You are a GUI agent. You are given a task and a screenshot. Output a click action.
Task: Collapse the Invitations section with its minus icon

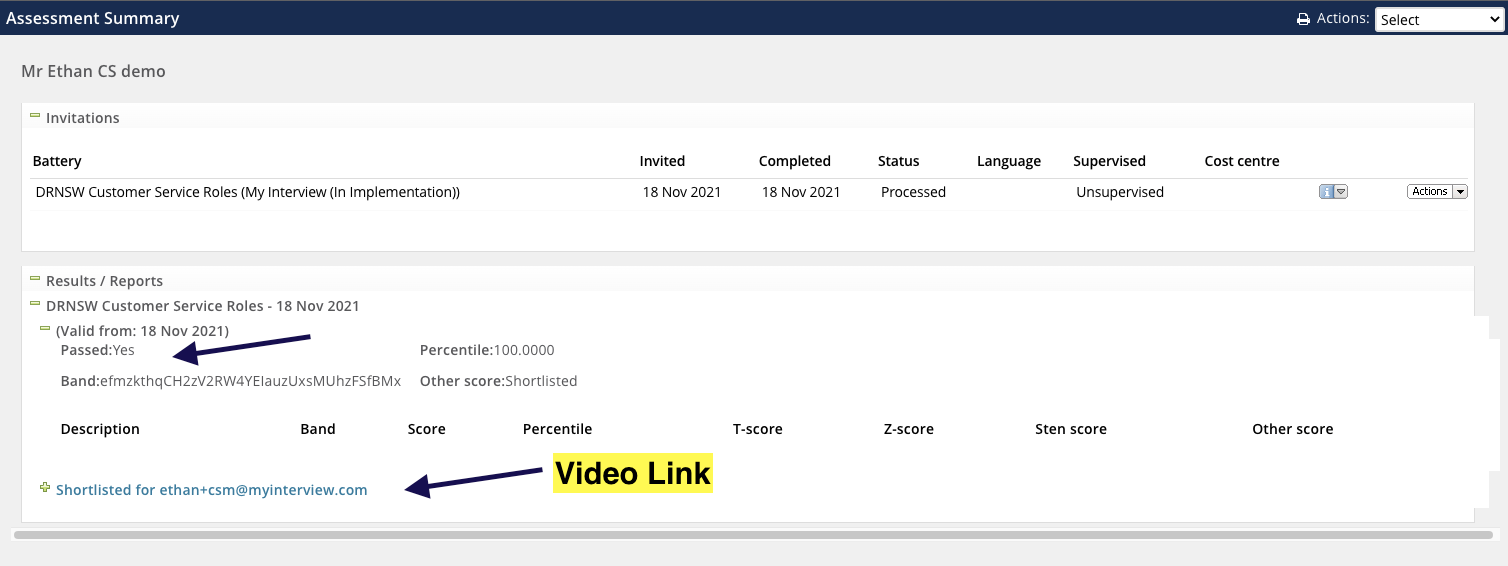pos(35,117)
